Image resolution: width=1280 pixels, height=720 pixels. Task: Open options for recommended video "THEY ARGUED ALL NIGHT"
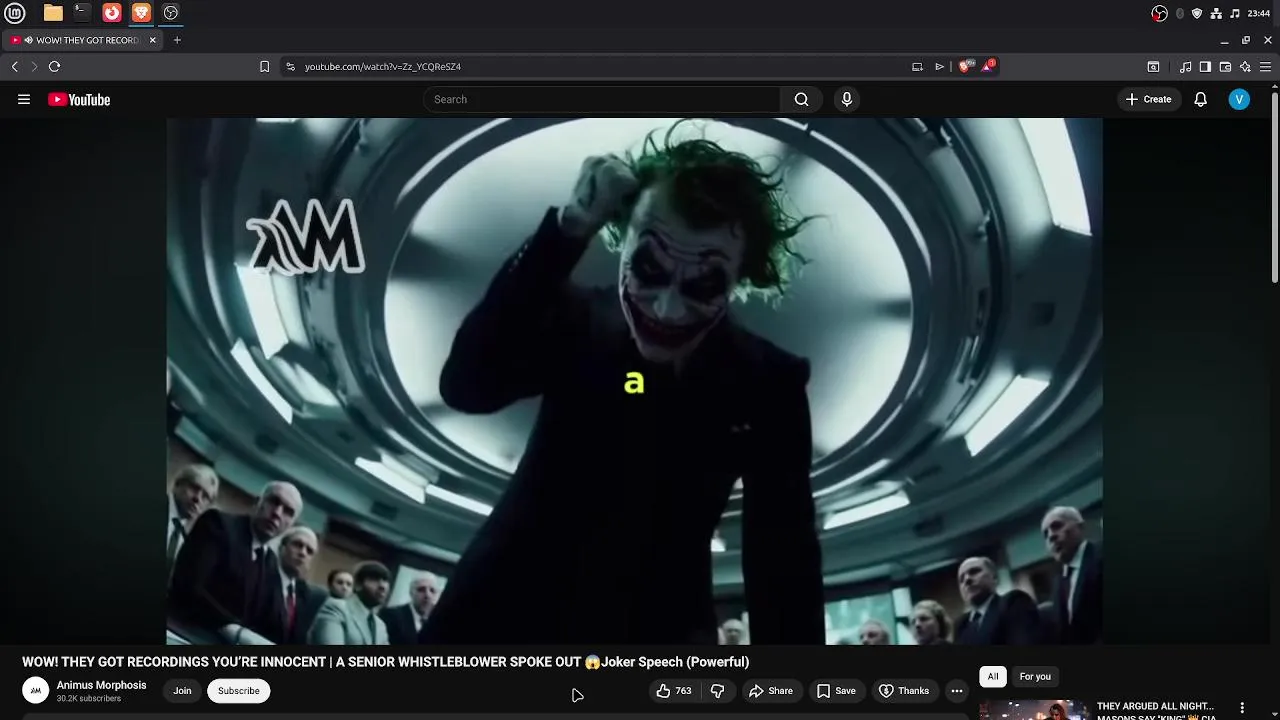pyautogui.click(x=1242, y=708)
